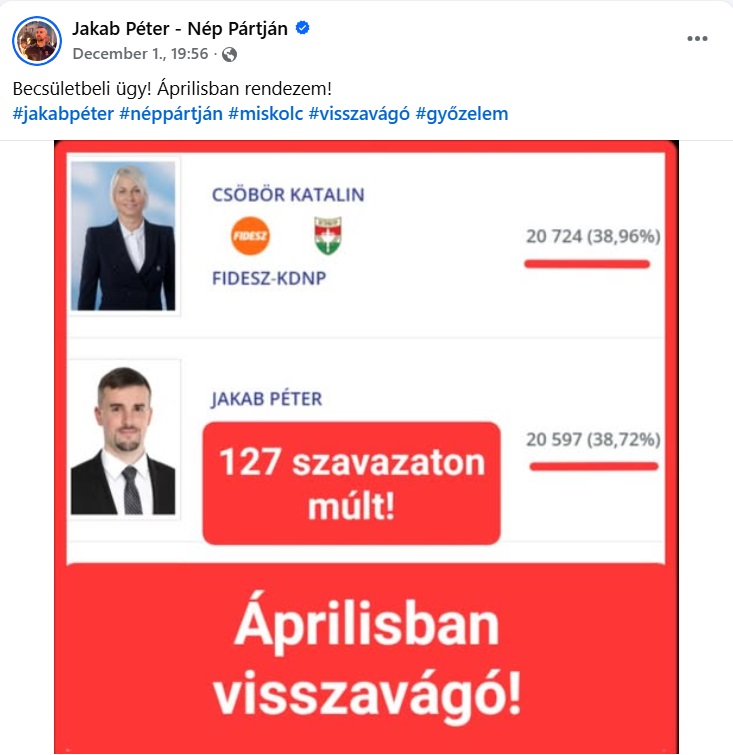This screenshot has height=755, width=733.
Task: Open the Jakab Péter - Nép Pártján page
Action: coord(180,29)
